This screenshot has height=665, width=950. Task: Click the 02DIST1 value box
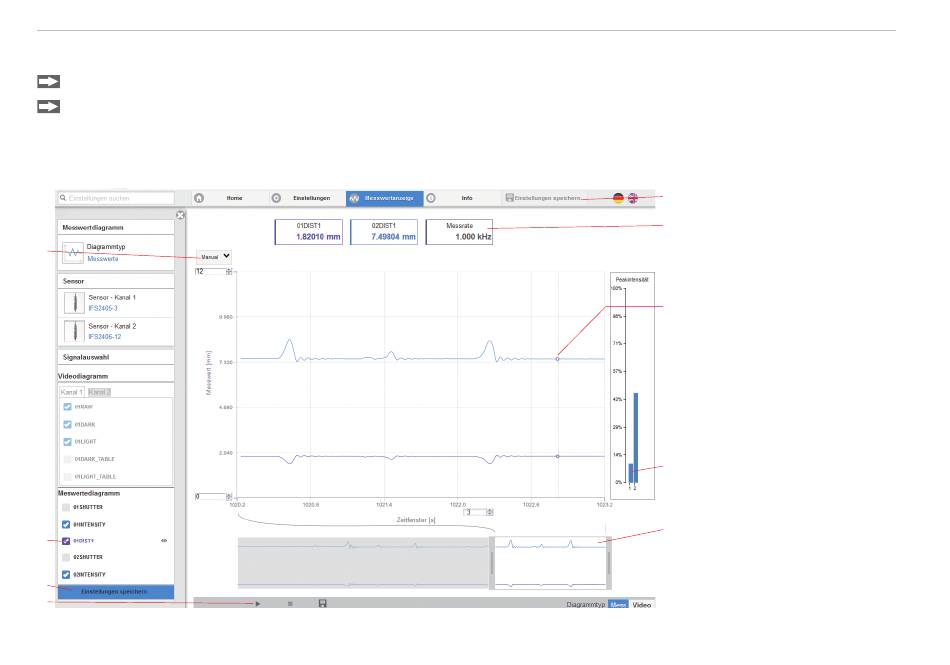coord(384,232)
